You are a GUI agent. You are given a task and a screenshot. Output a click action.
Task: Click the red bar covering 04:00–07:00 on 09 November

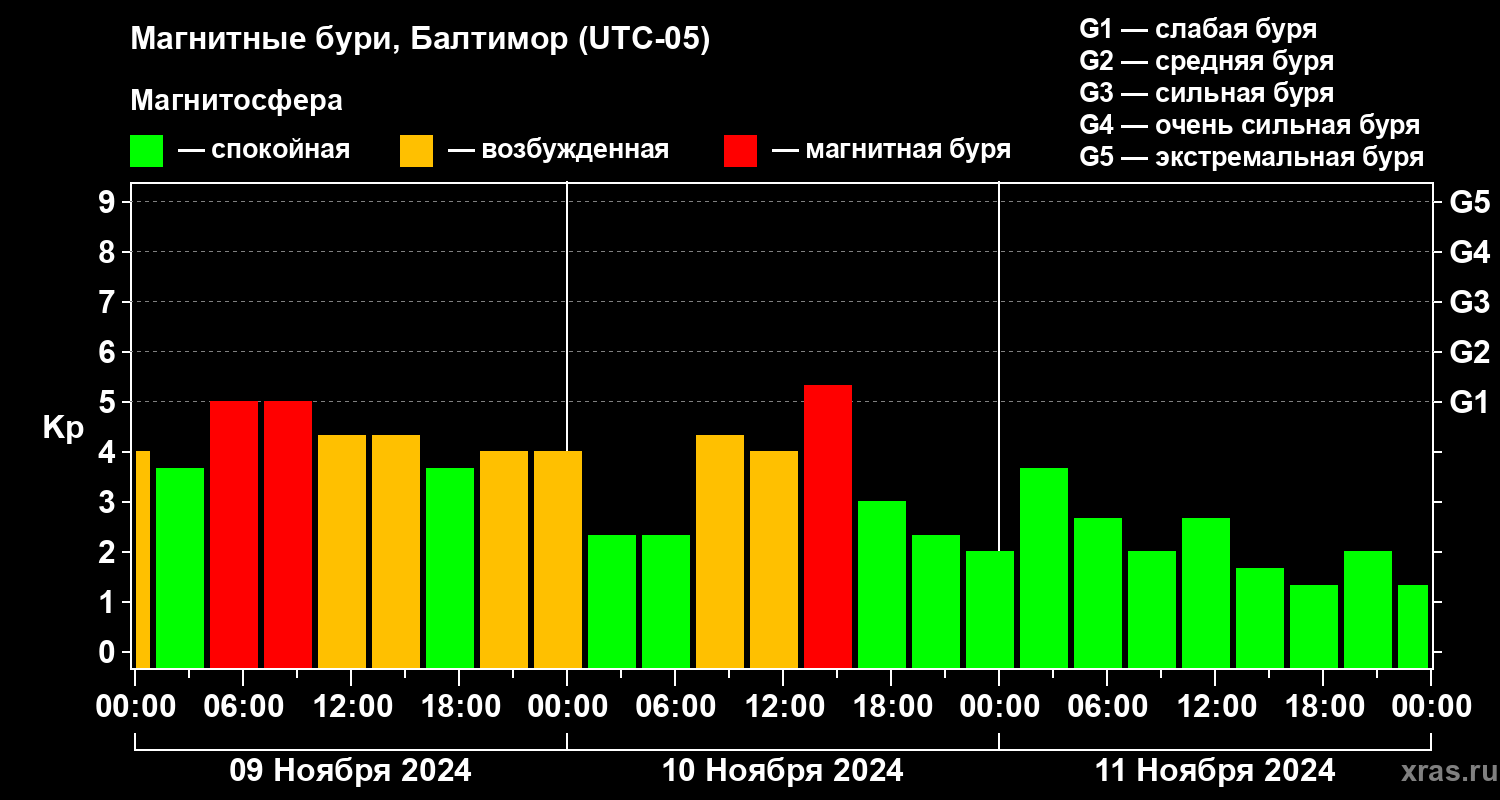[x=234, y=535]
